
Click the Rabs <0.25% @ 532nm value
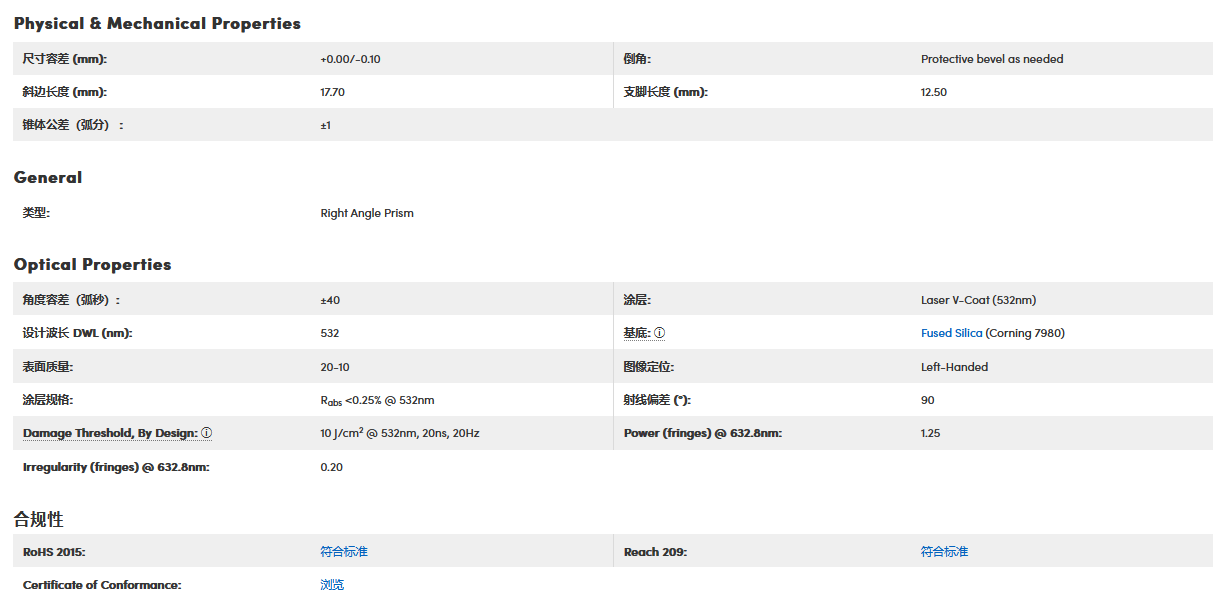click(x=377, y=401)
